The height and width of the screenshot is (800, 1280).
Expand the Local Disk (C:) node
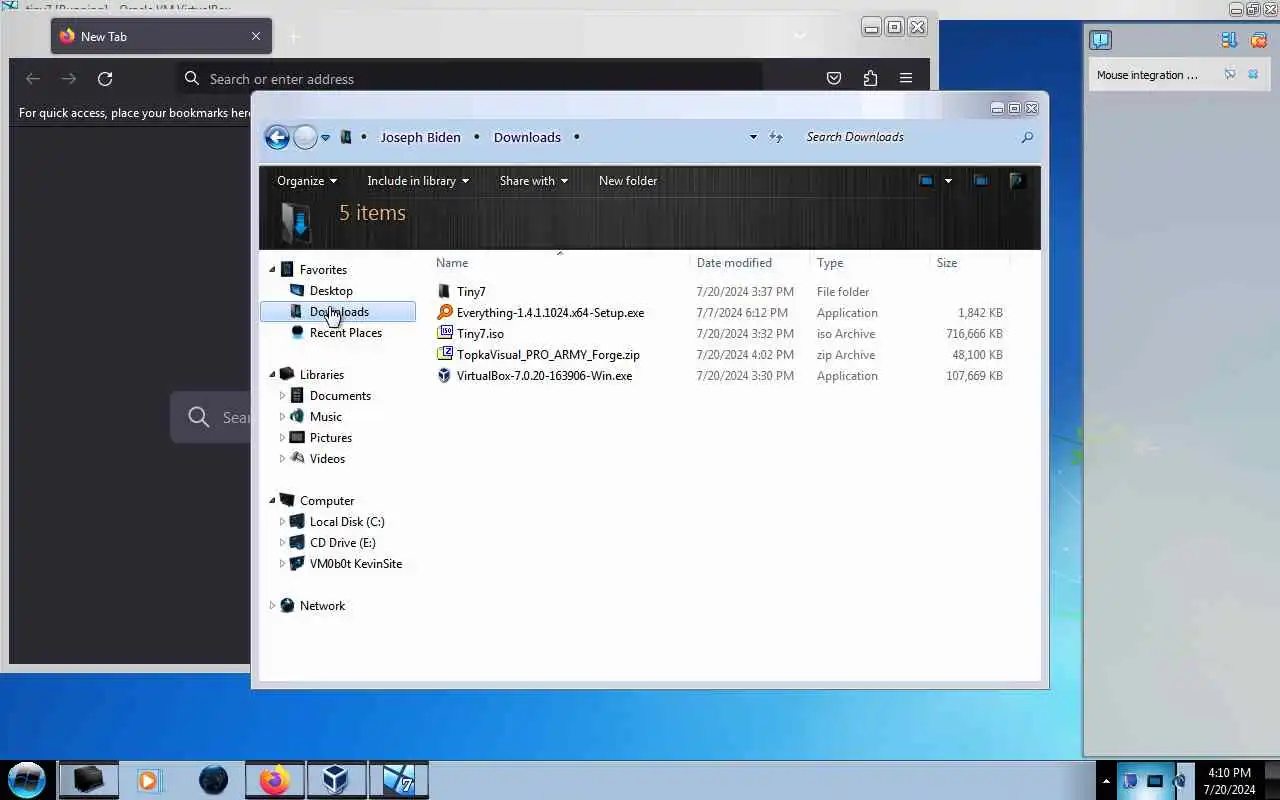click(x=282, y=522)
